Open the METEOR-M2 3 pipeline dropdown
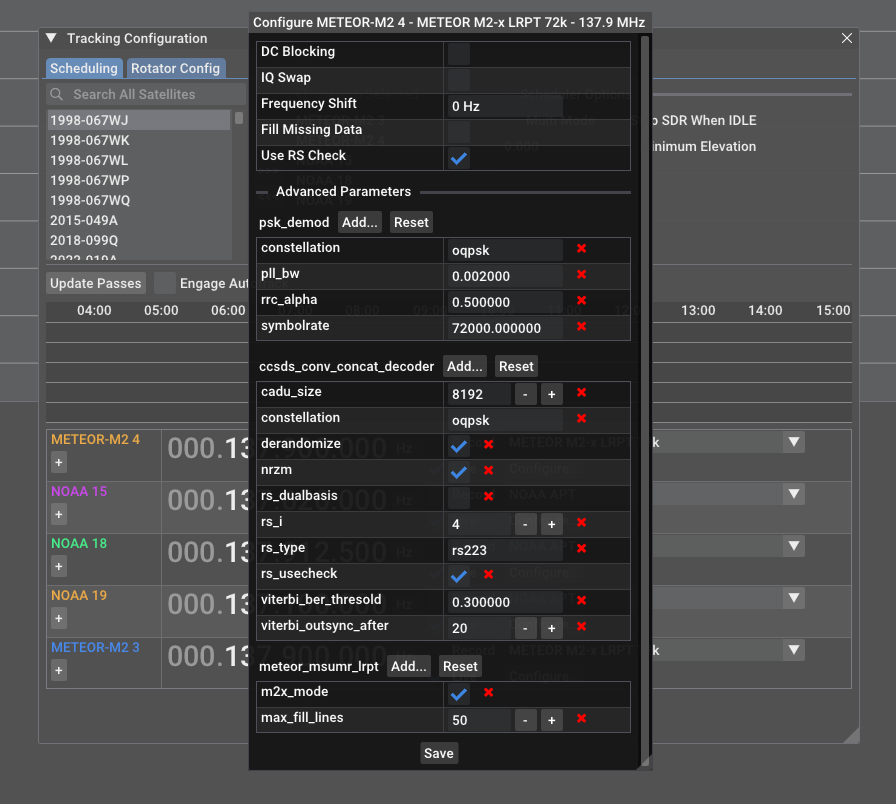This screenshot has width=896, height=804. (794, 650)
